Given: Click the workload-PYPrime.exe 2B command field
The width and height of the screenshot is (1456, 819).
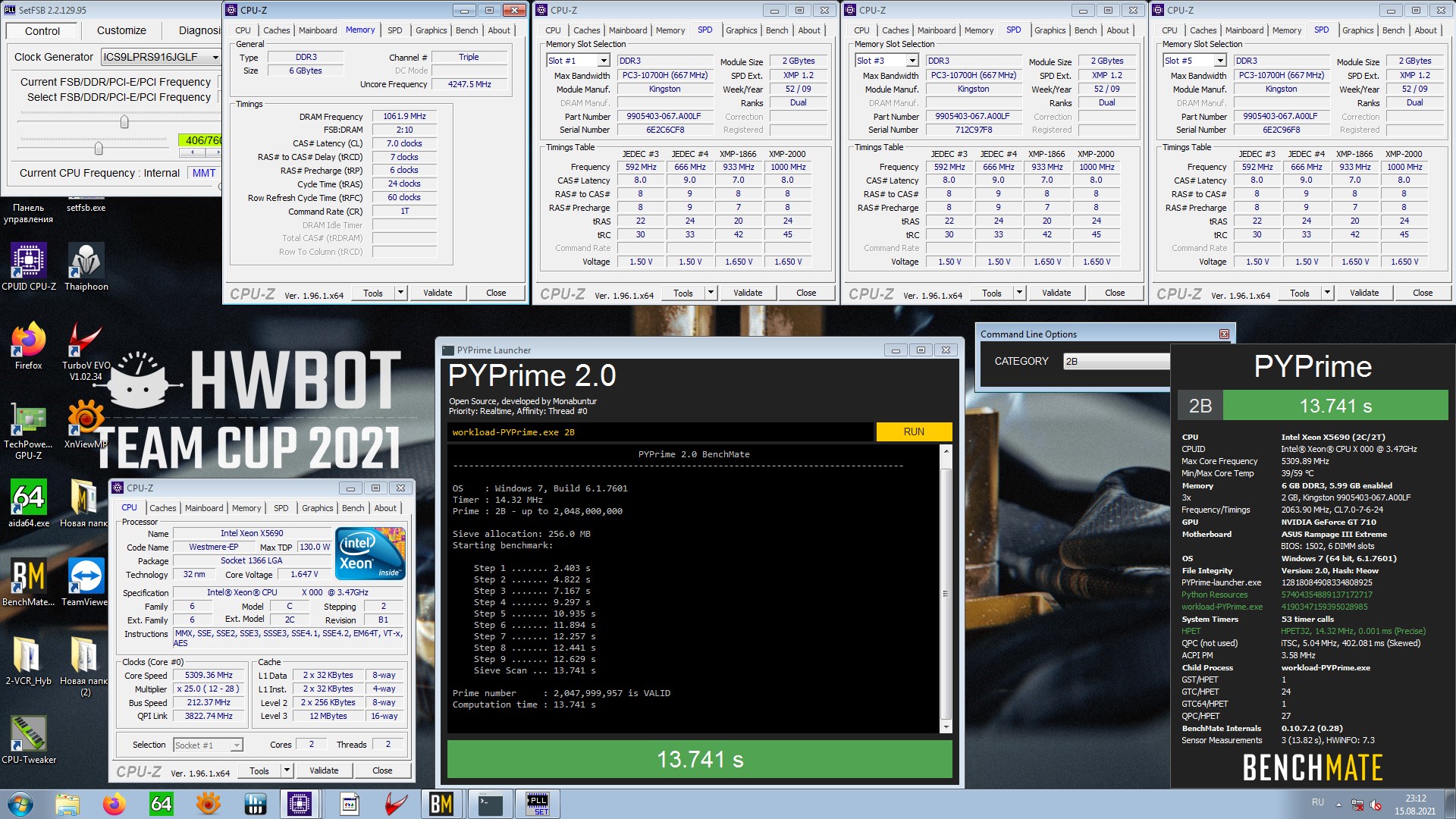Looking at the screenshot, I should click(x=660, y=432).
